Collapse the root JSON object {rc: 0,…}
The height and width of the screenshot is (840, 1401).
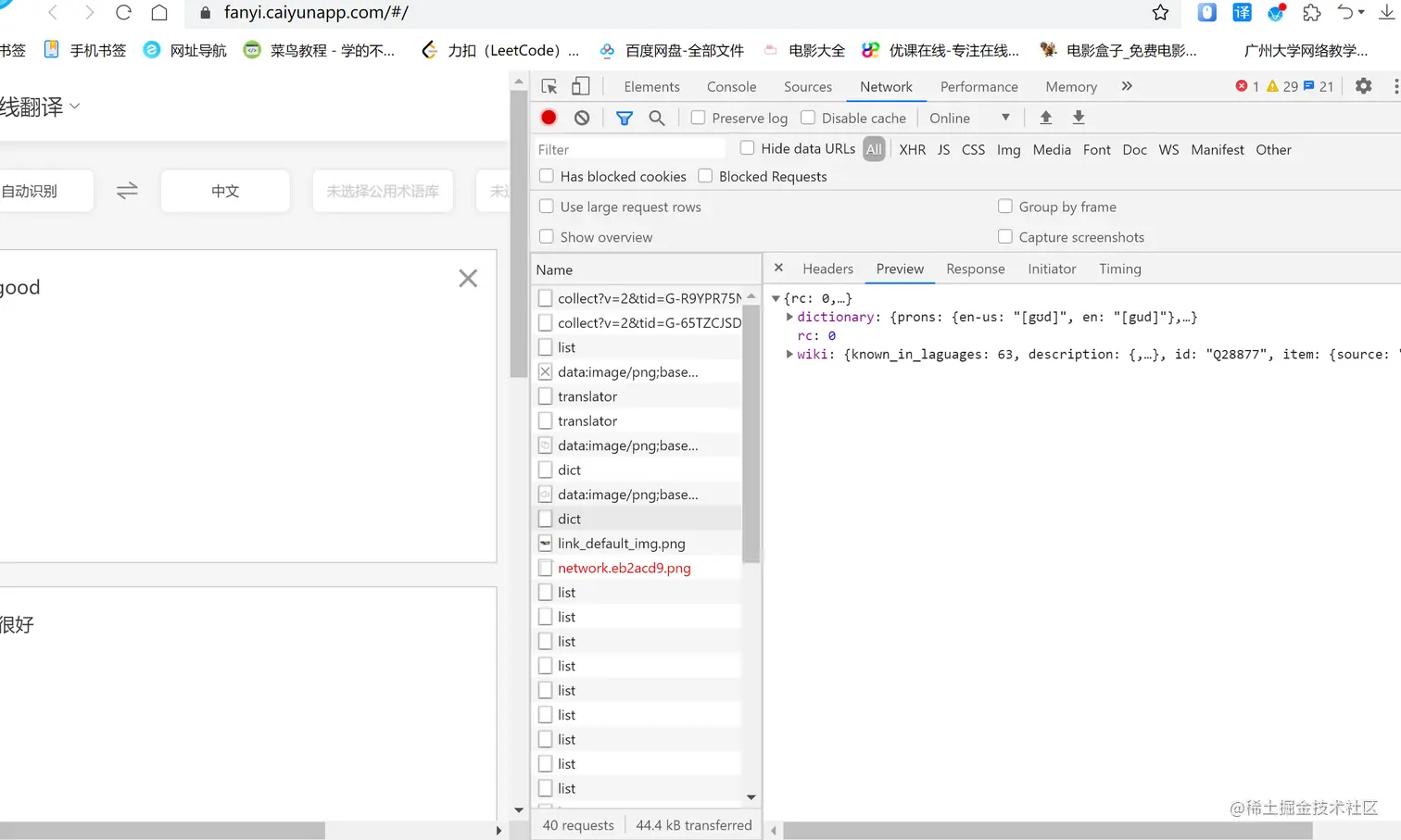tap(776, 298)
